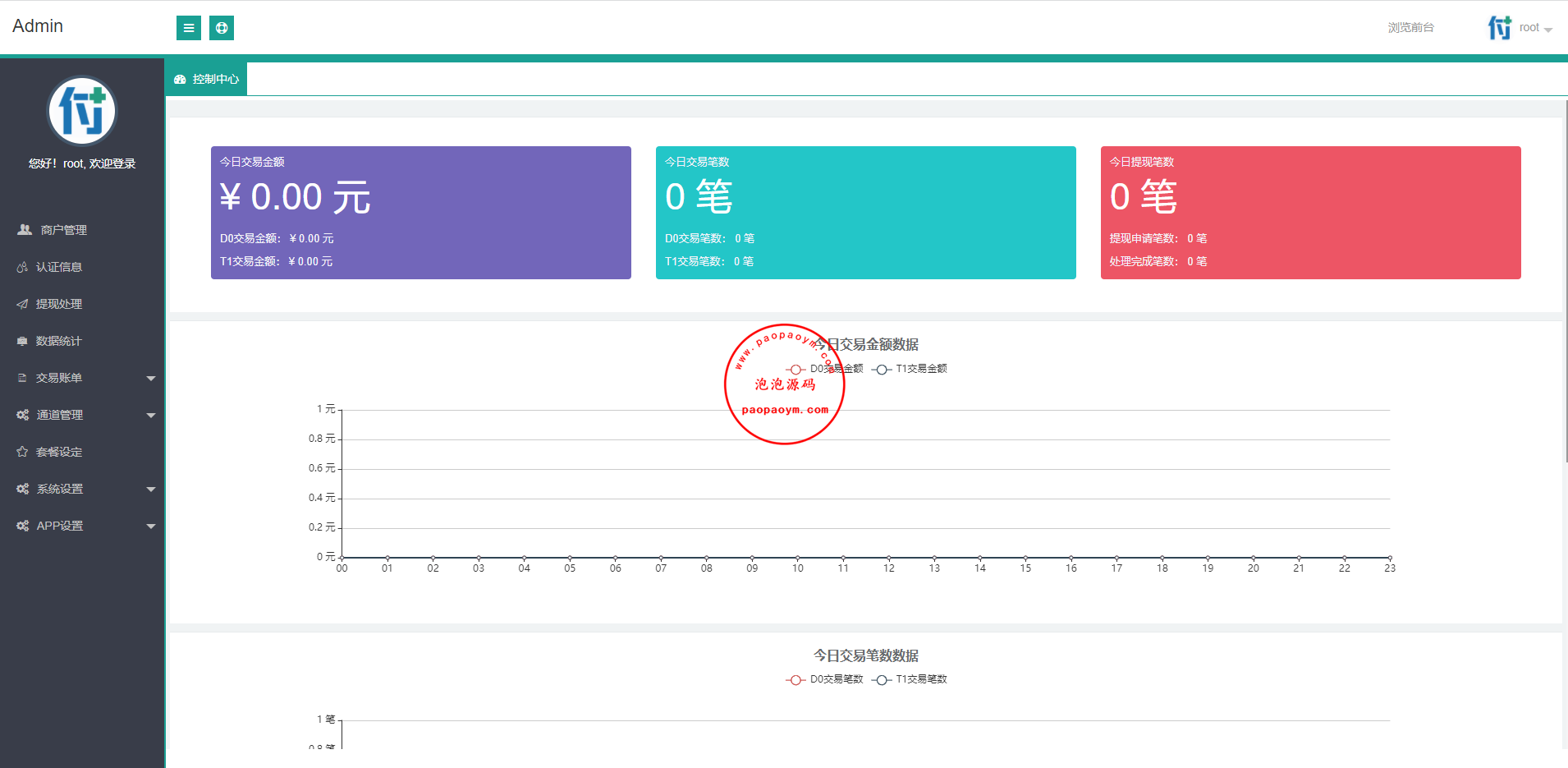
Task: Click the hamburger menu toggle button
Action: [x=188, y=28]
